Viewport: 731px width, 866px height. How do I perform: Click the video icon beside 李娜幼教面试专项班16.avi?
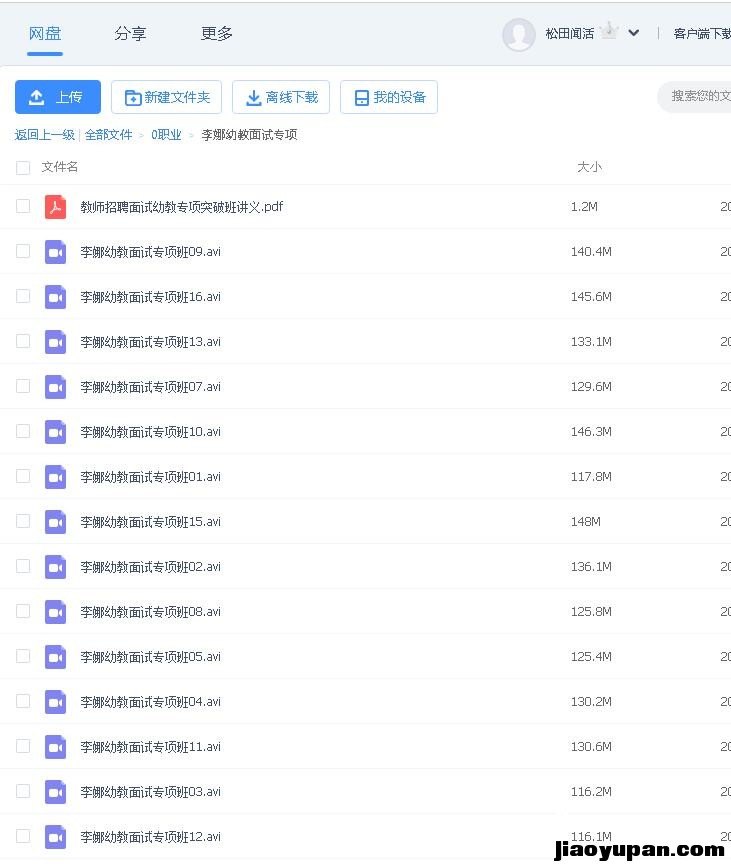click(55, 297)
